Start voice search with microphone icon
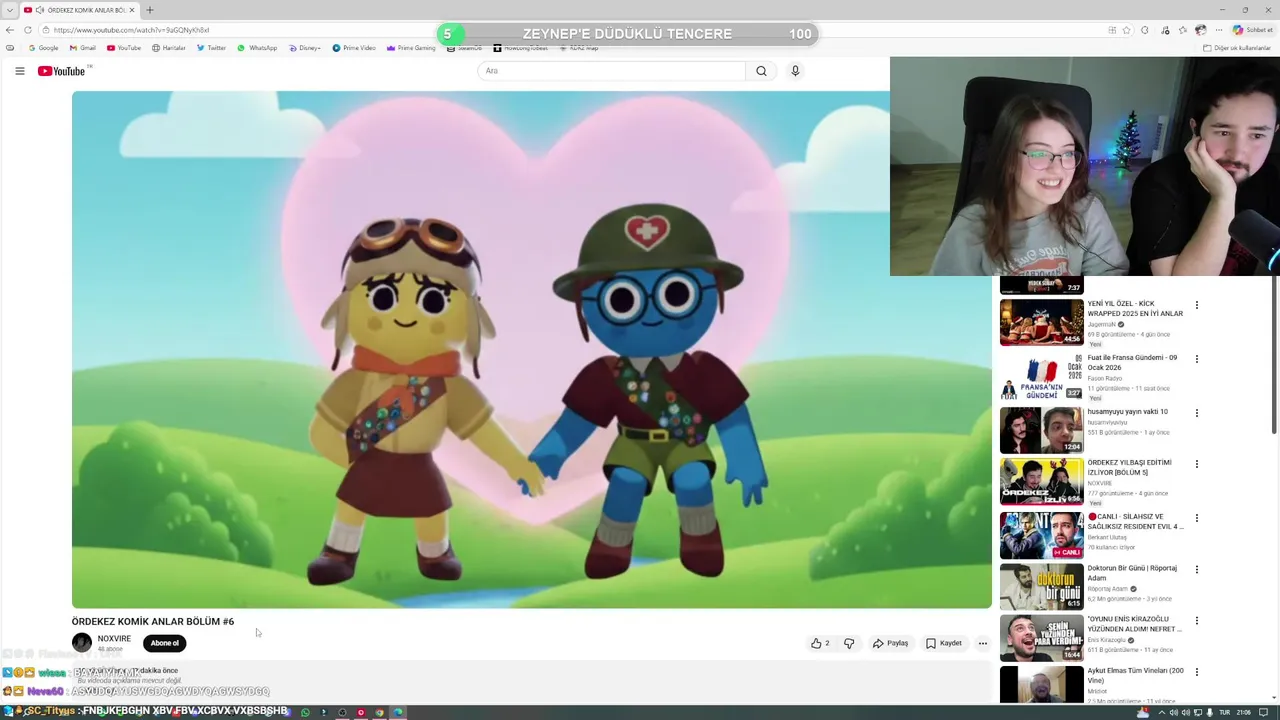Screen dimensions: 1280x720 pos(795,71)
